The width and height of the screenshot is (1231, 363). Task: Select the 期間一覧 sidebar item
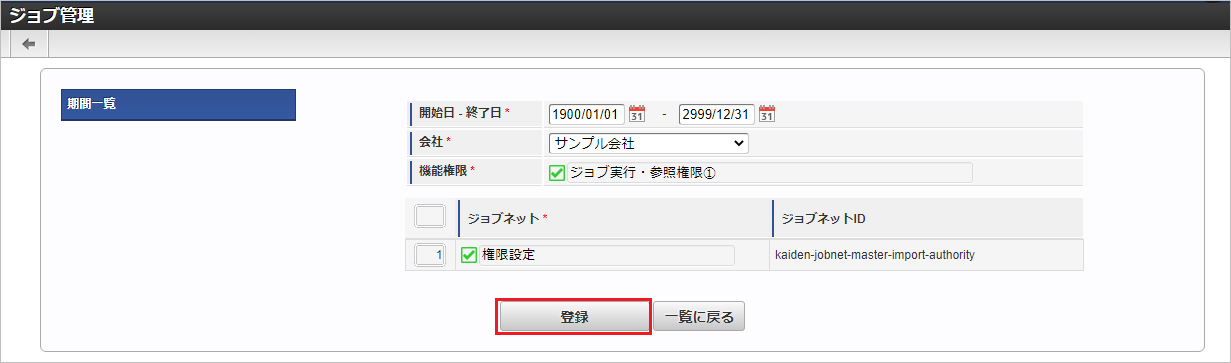[178, 105]
